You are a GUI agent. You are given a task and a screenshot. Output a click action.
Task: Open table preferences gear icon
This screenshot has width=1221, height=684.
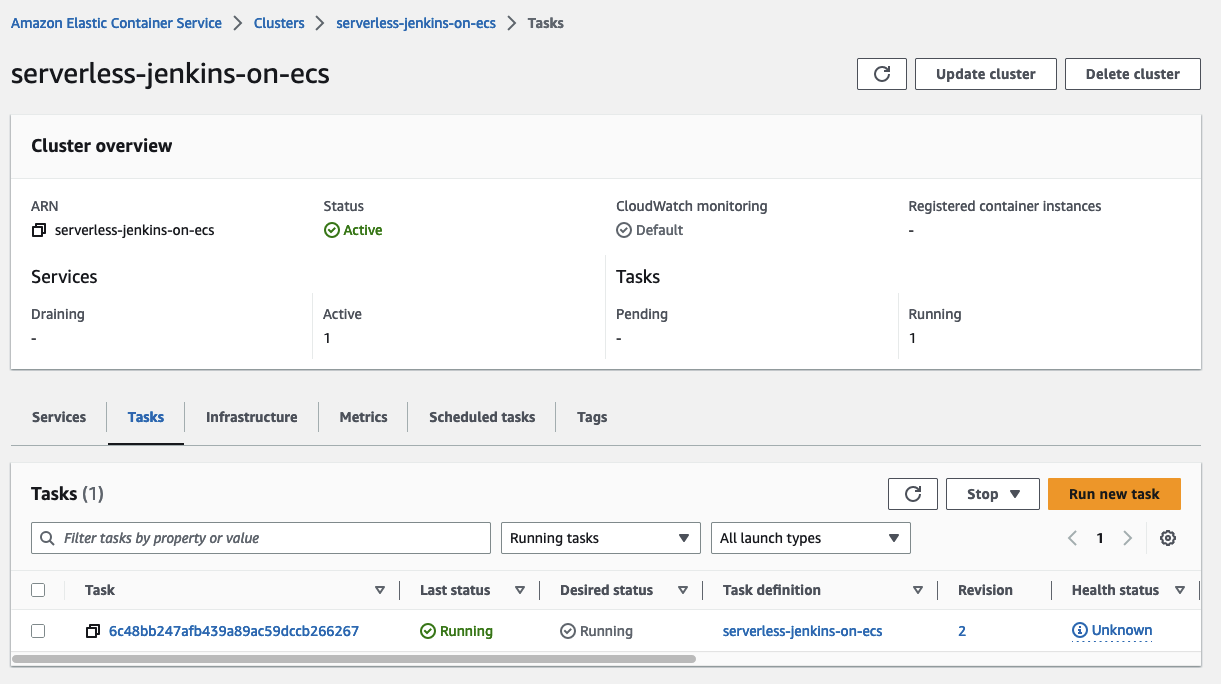pyautogui.click(x=1167, y=538)
